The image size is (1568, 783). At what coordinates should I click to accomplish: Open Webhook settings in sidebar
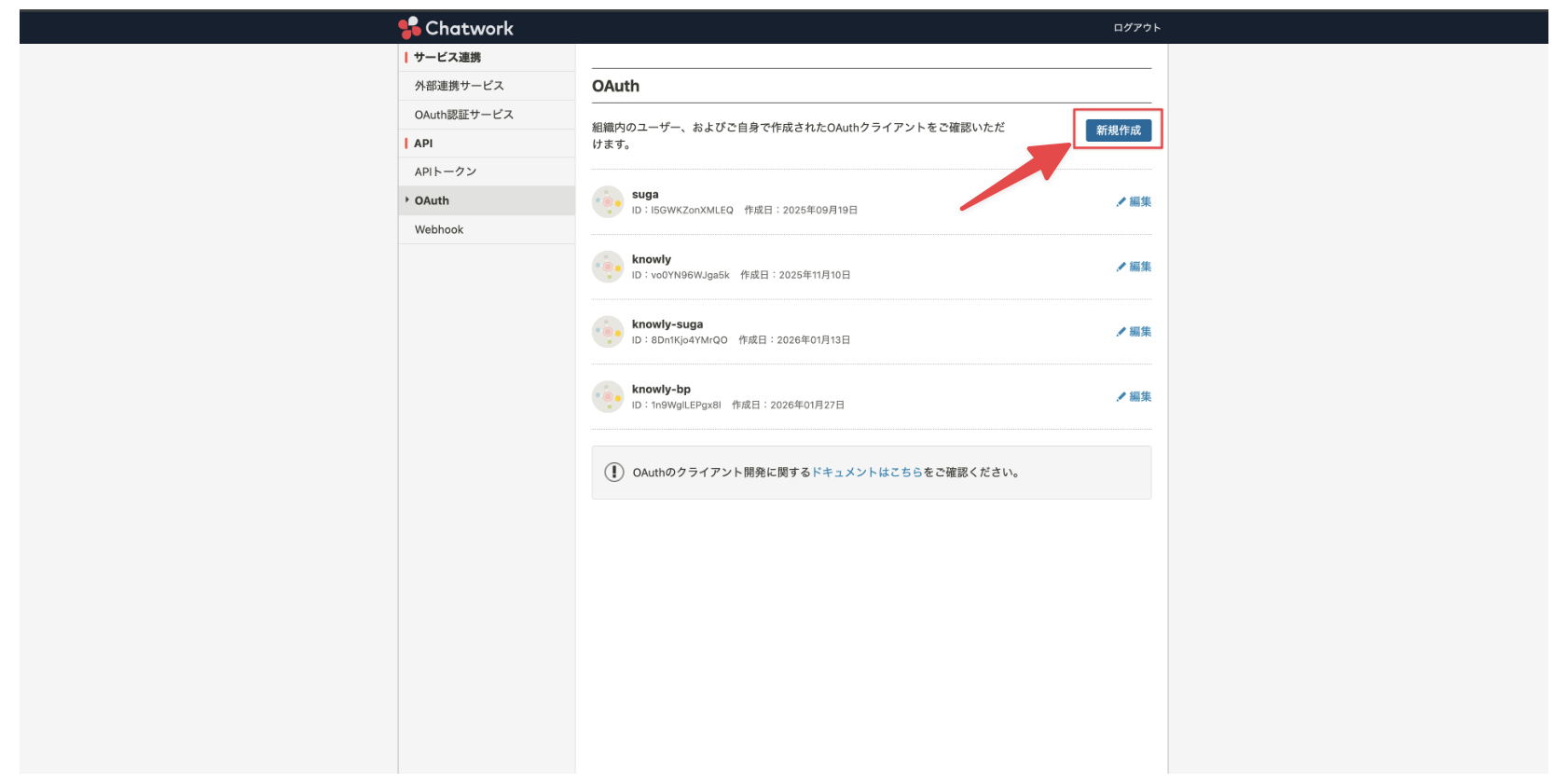click(x=439, y=229)
